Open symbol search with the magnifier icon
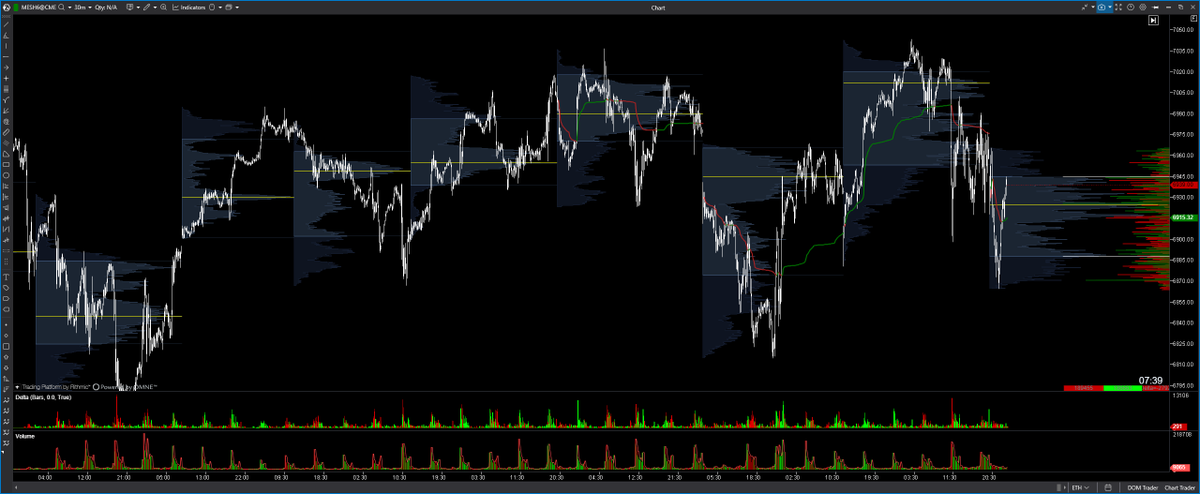Image resolution: width=1200 pixels, height=494 pixels. (x=61, y=7)
